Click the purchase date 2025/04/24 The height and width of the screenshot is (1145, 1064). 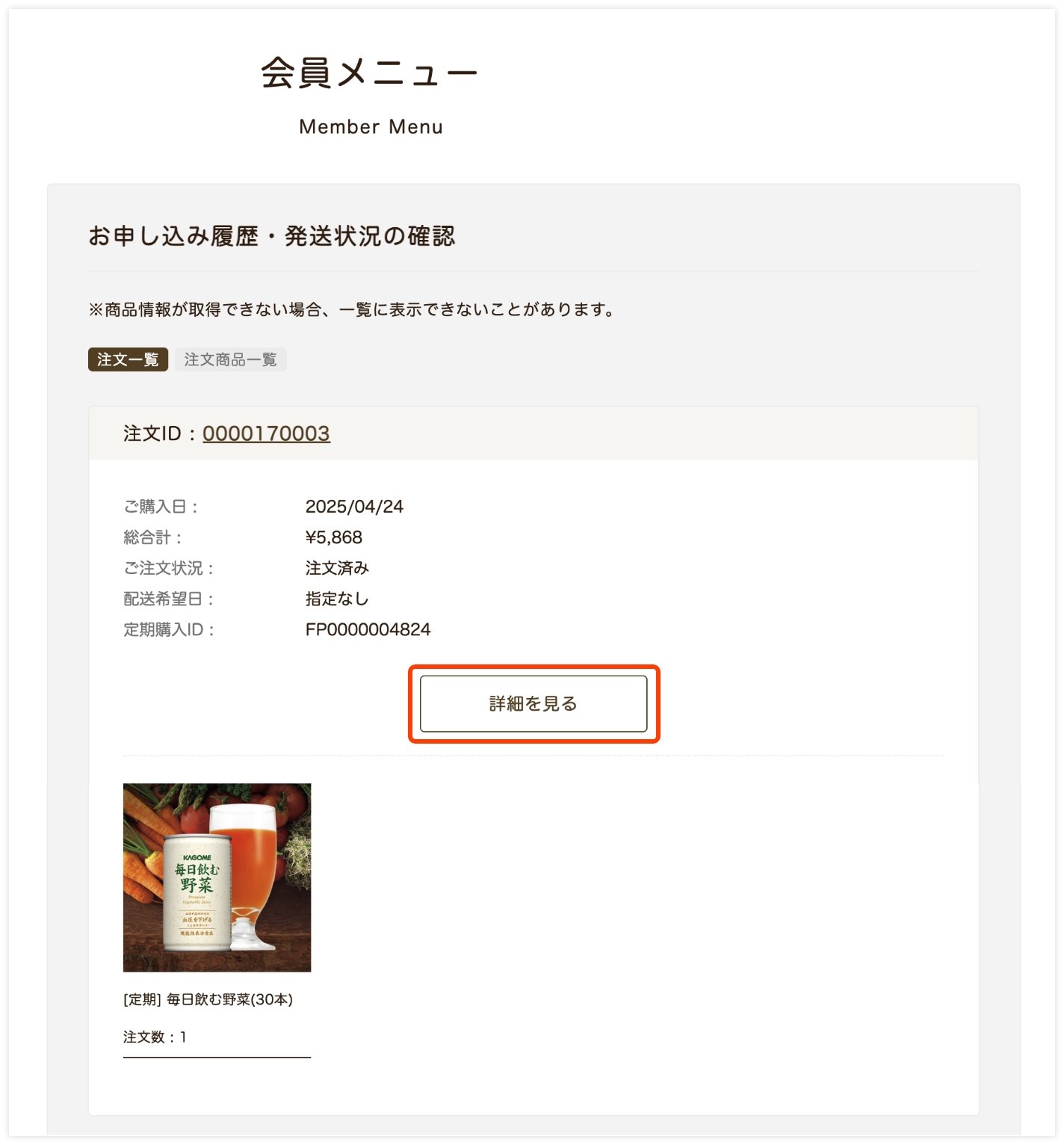354,507
